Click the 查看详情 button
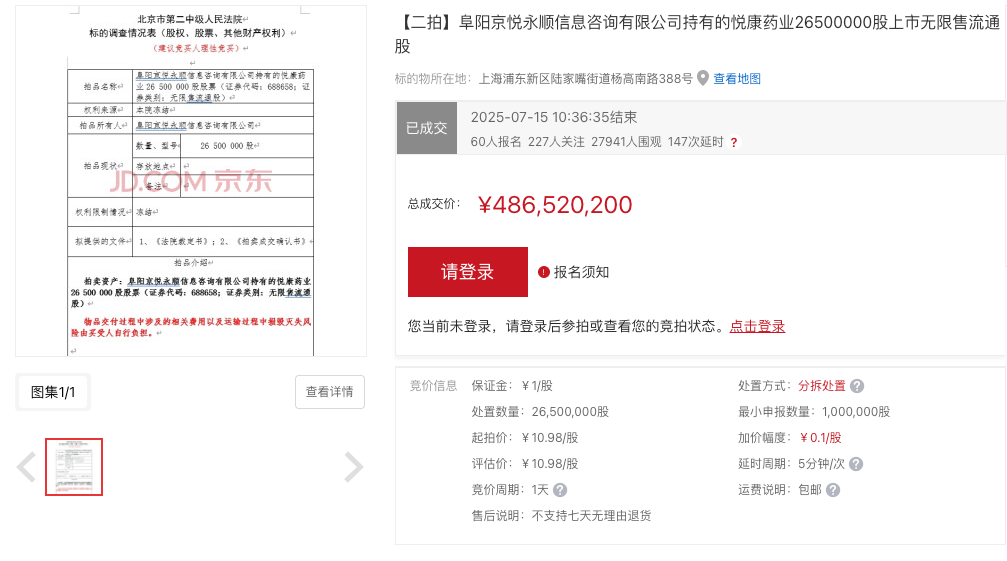Image resolution: width=1007 pixels, height=561 pixels. point(329,392)
